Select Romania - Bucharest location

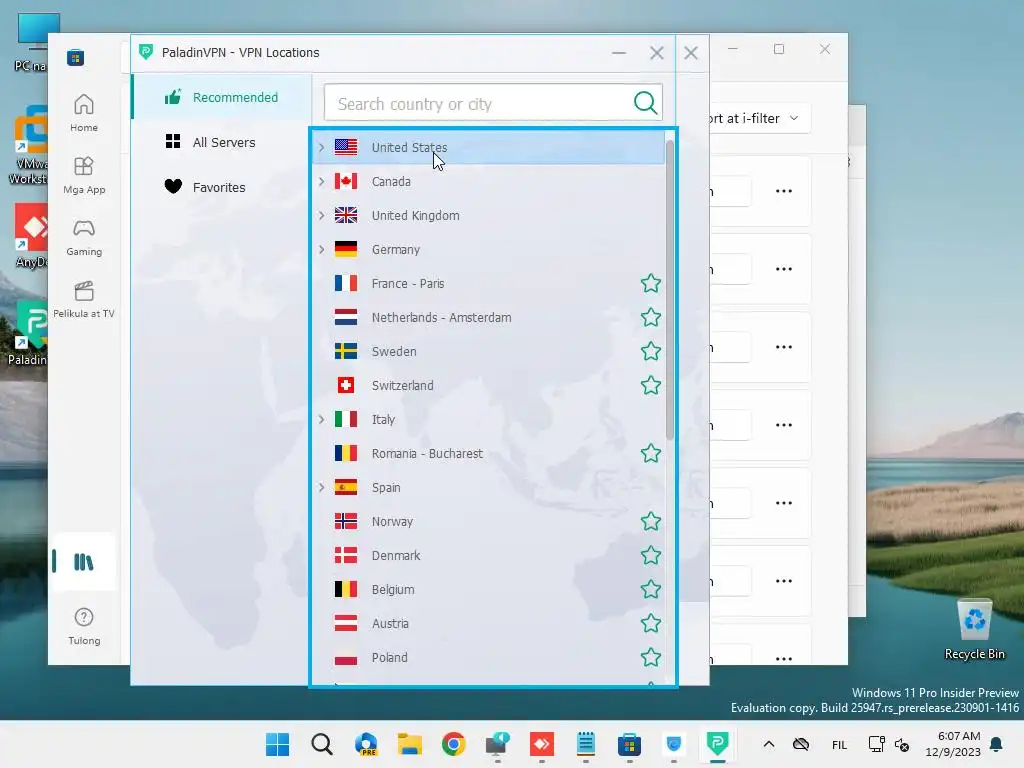coord(488,453)
